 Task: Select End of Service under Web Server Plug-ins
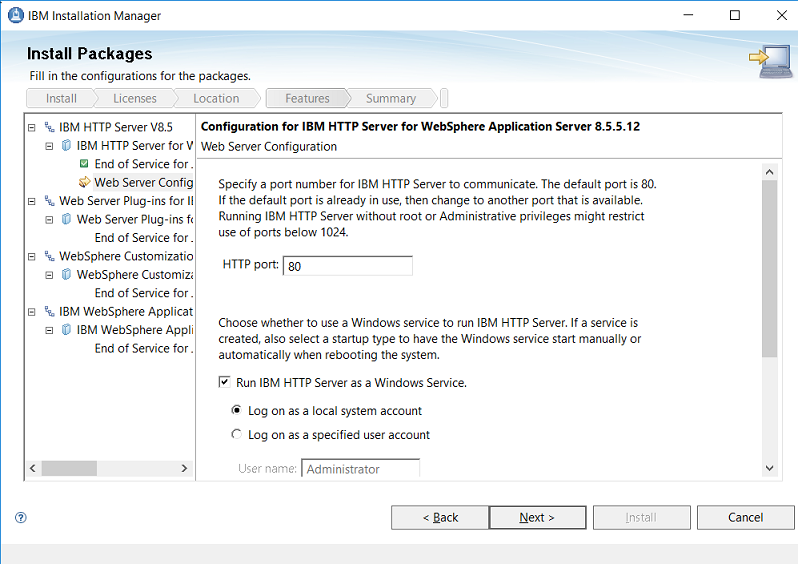tap(144, 238)
